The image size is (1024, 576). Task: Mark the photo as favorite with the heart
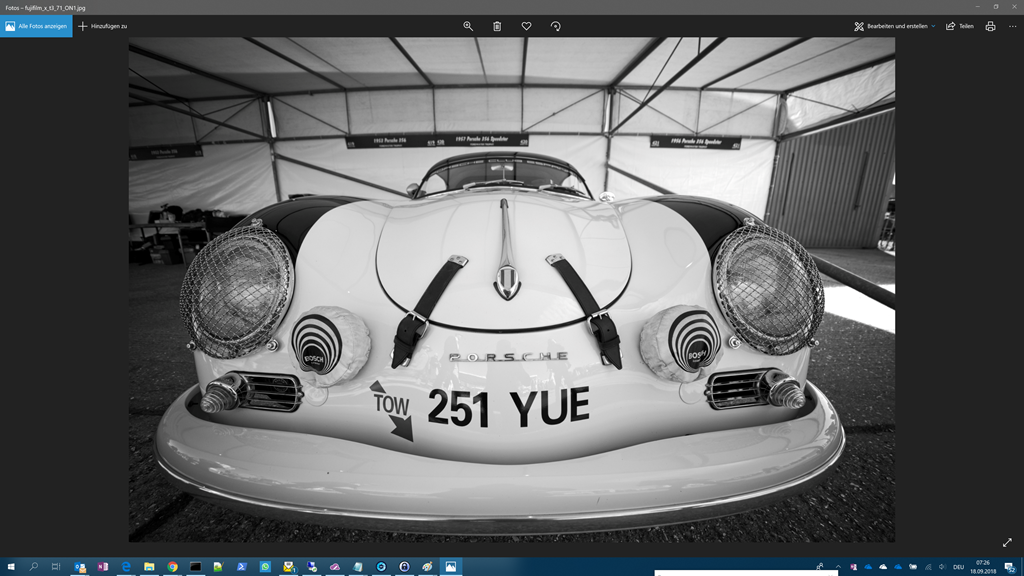coord(526,26)
